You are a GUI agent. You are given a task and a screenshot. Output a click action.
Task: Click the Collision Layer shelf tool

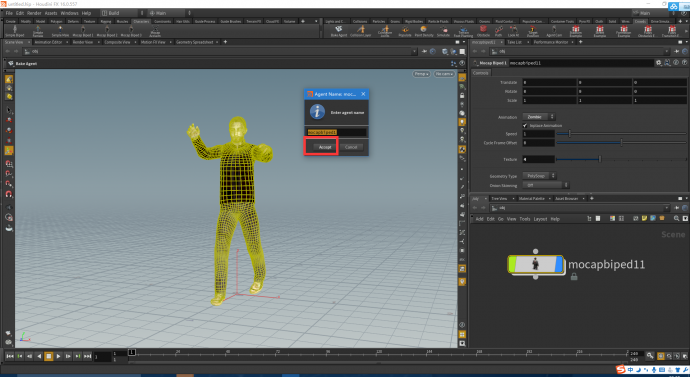point(361,31)
